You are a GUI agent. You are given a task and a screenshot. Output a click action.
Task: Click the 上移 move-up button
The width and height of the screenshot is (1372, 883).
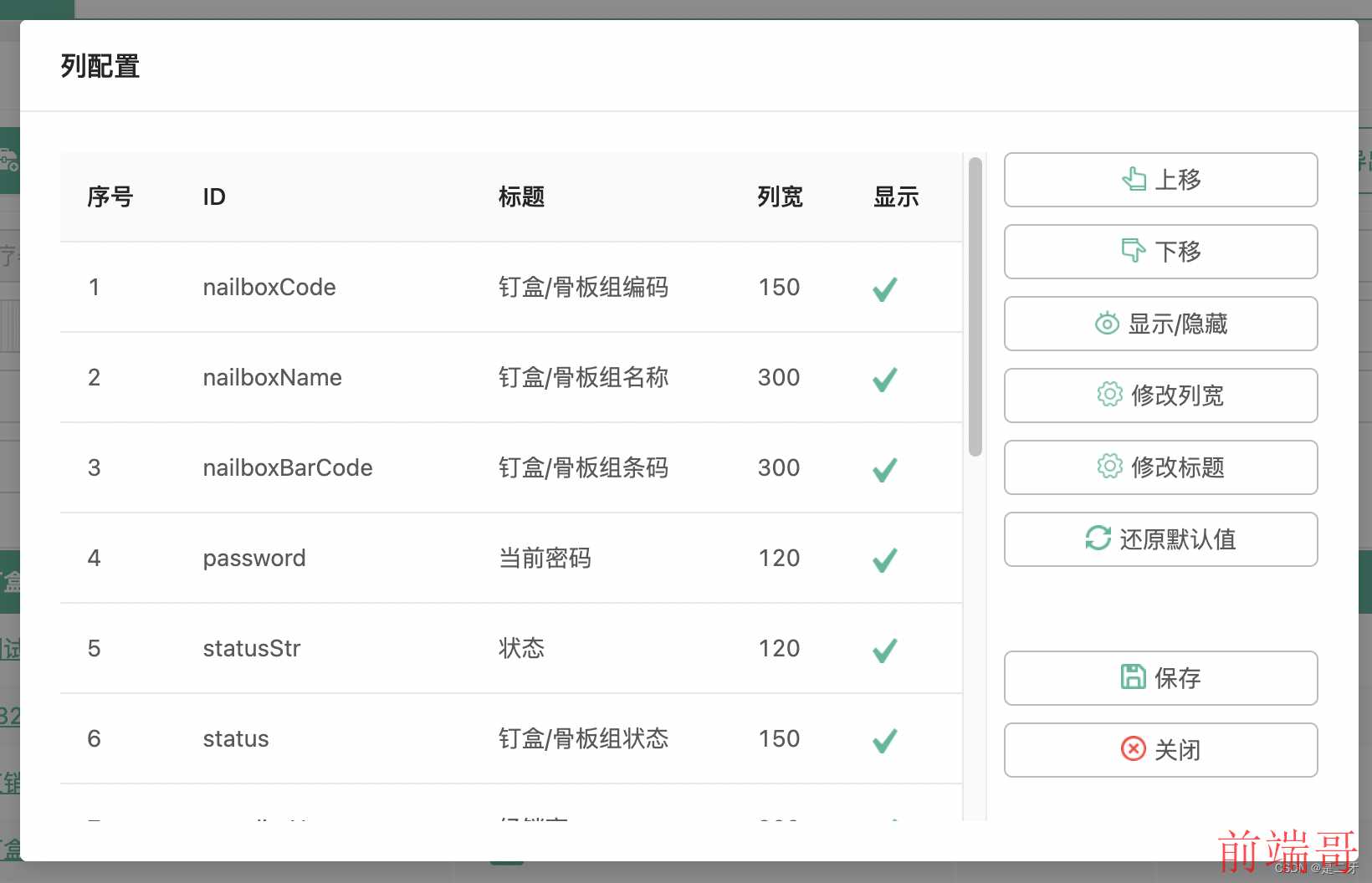coord(1160,180)
